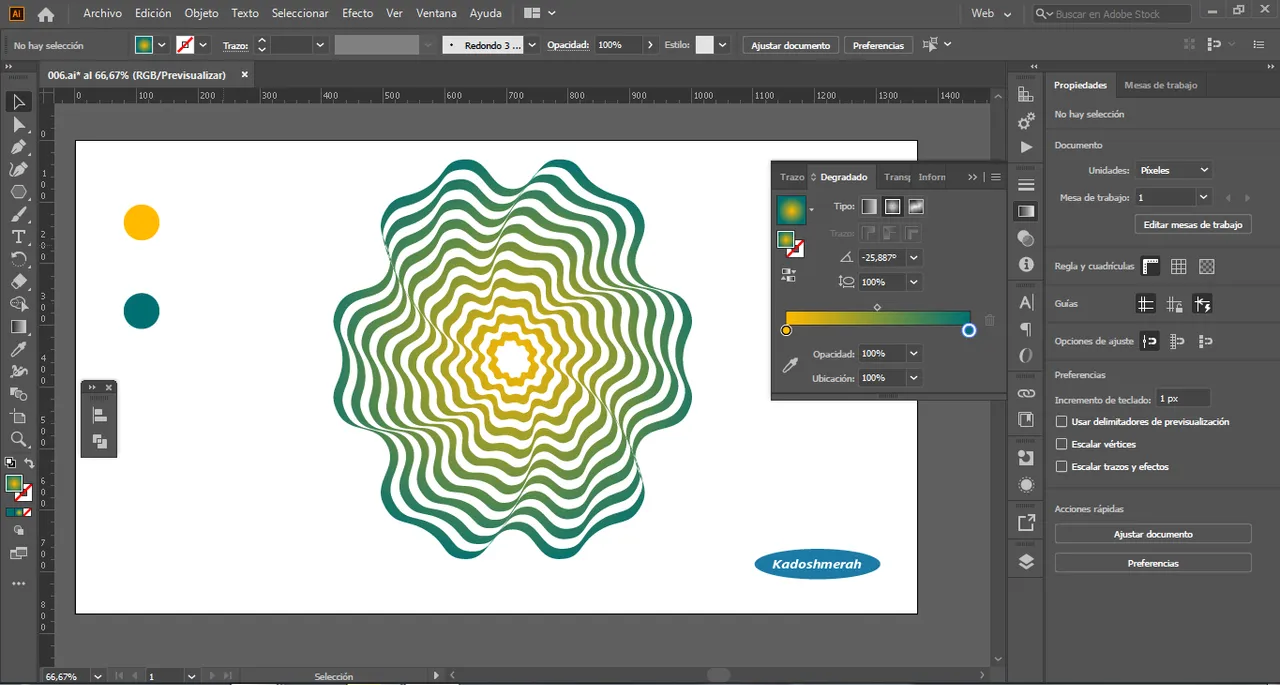Open the Web workspace switcher dropdown
Image resolution: width=1280 pixels, height=685 pixels.
point(992,14)
